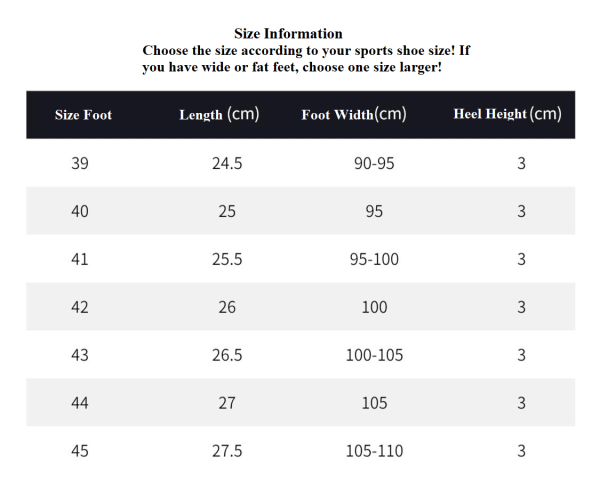600x499 pixels.
Task: Click size 41 in the first column
Action: [x=80, y=259]
